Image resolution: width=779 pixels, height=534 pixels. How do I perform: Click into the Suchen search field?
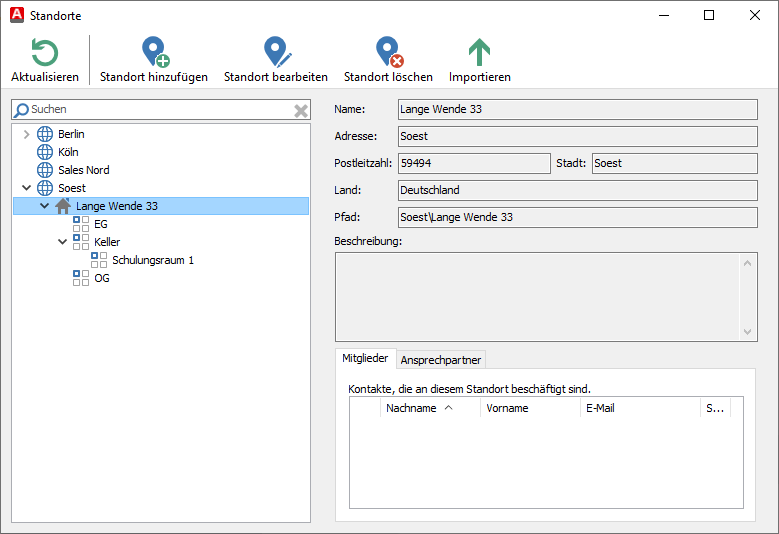(150, 109)
